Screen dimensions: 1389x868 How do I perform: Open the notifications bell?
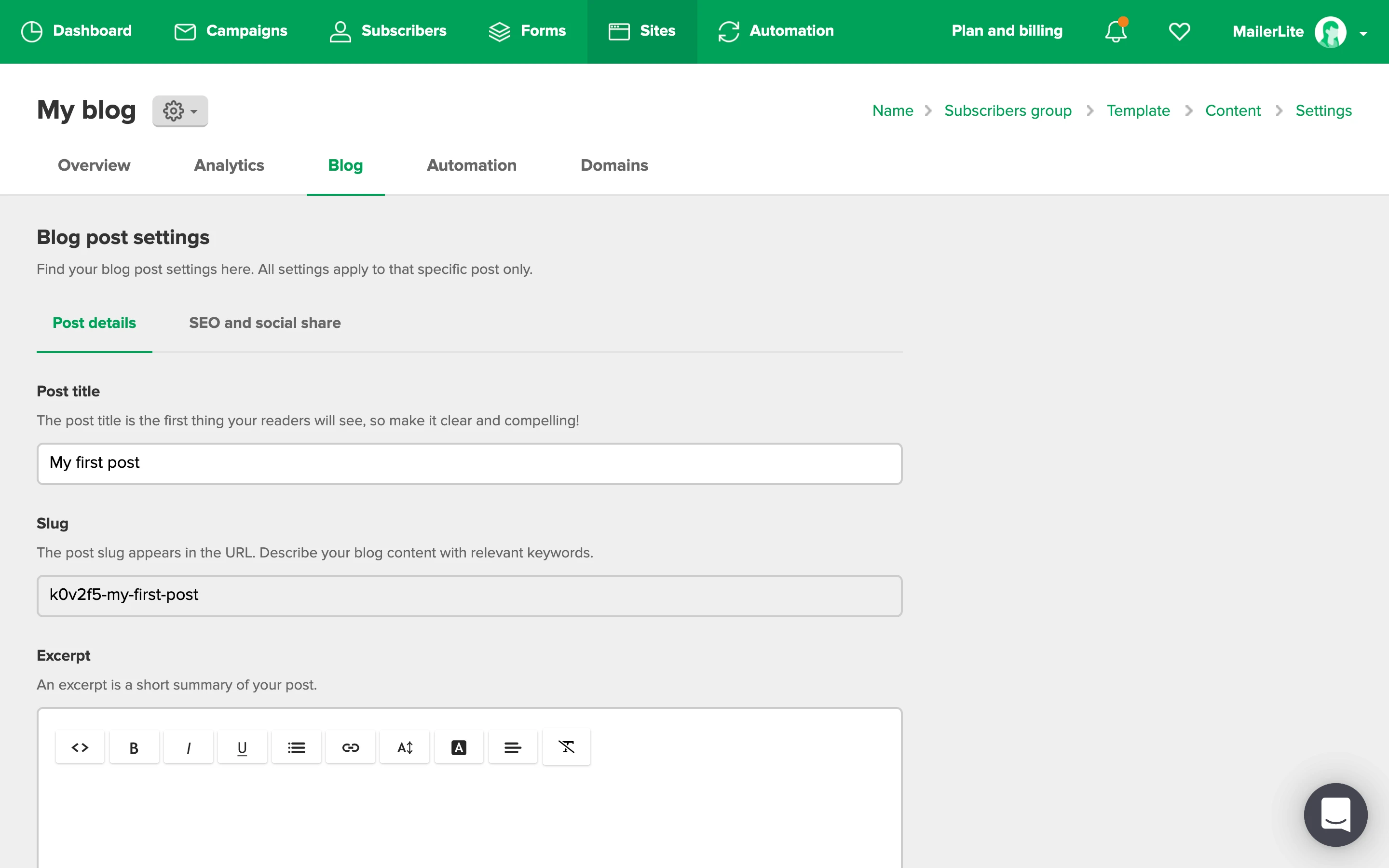[x=1116, y=31]
